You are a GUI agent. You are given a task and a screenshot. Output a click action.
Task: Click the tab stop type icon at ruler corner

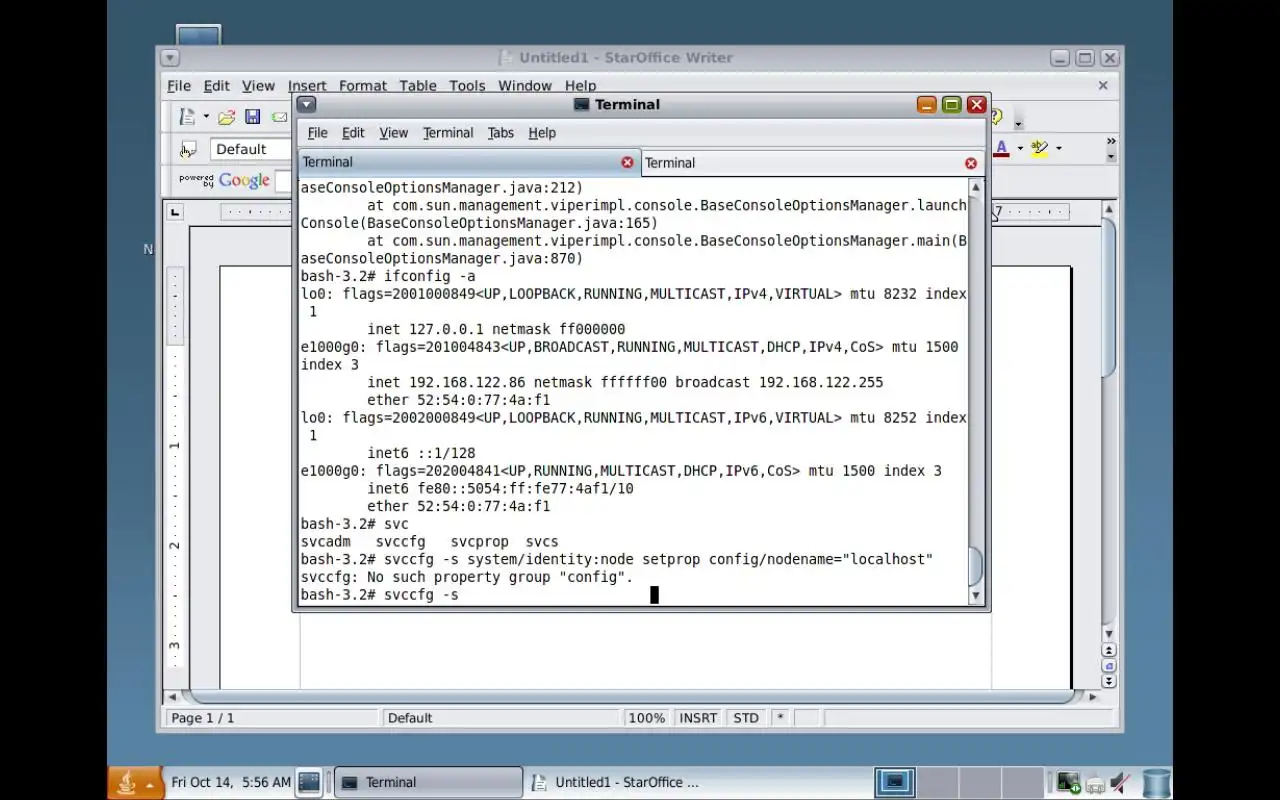tap(176, 212)
